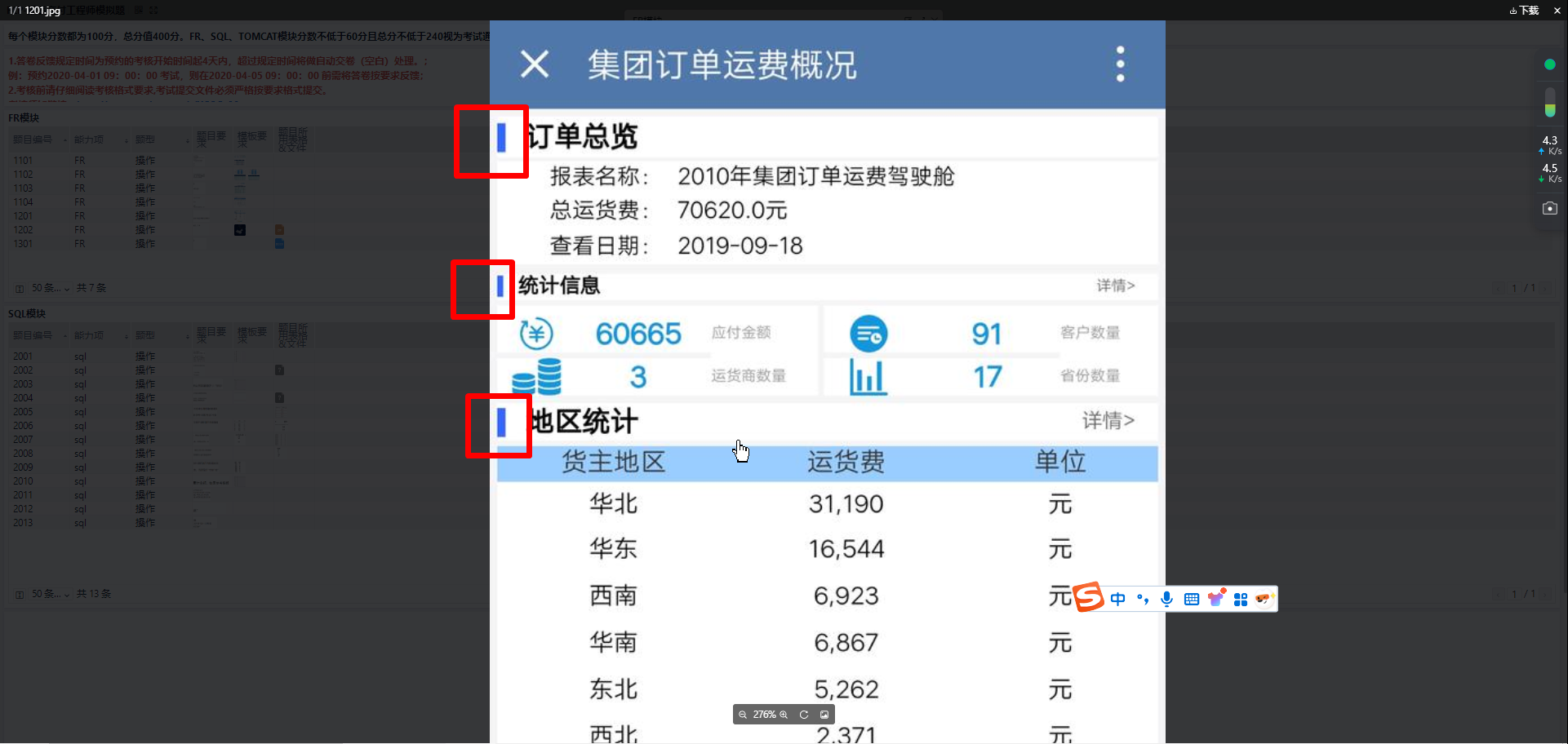
Task: Click the 16,544 freight value for 华东
Action: click(x=846, y=549)
